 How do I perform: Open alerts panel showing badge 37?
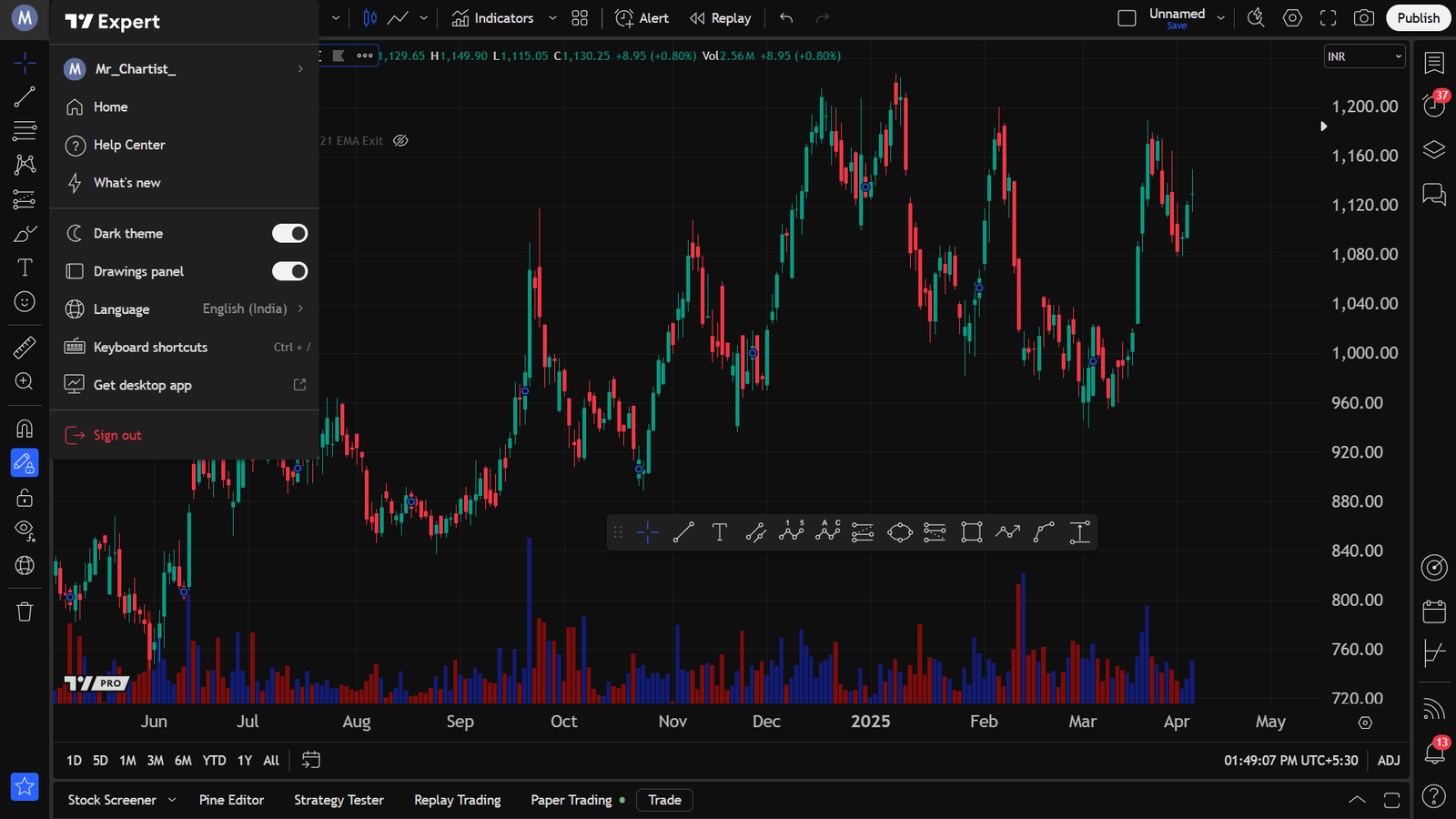point(1434,106)
